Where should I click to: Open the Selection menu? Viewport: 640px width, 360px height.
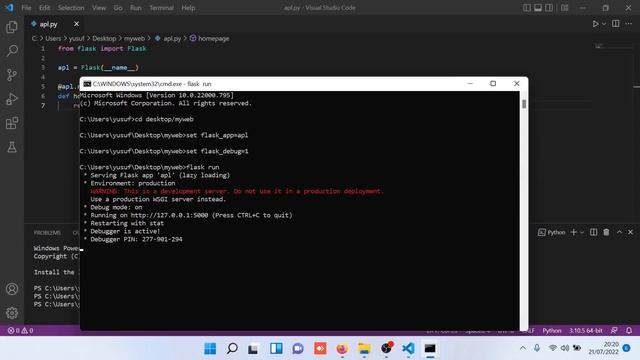(71, 8)
